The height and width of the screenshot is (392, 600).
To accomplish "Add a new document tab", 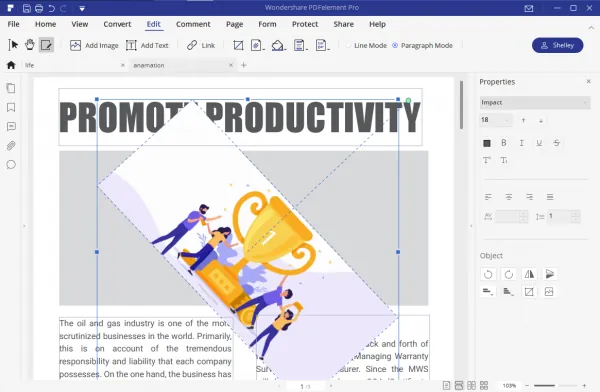I will (244, 65).
